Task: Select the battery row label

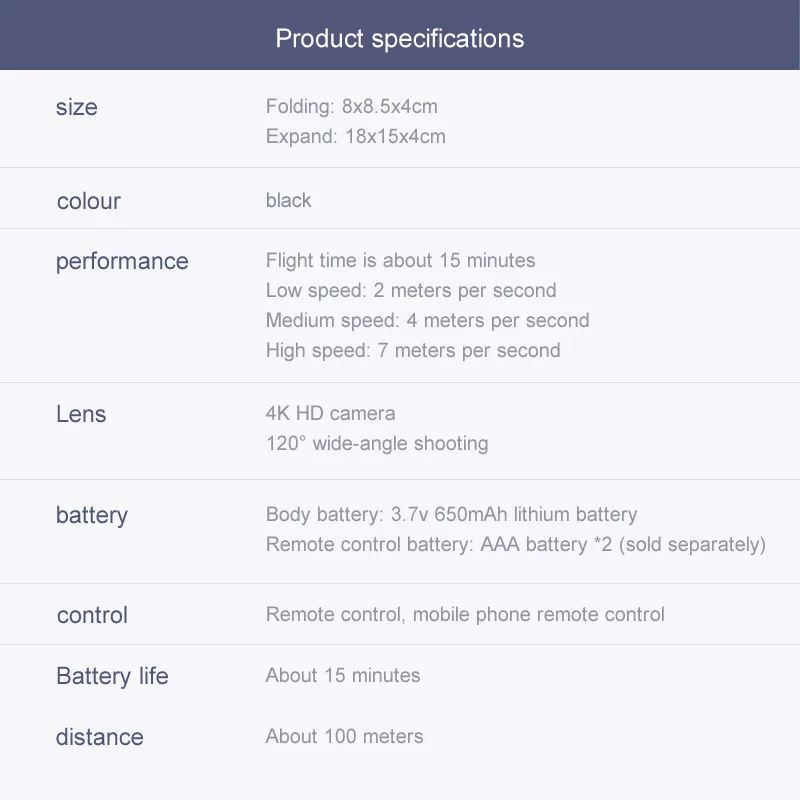Action: click(92, 516)
